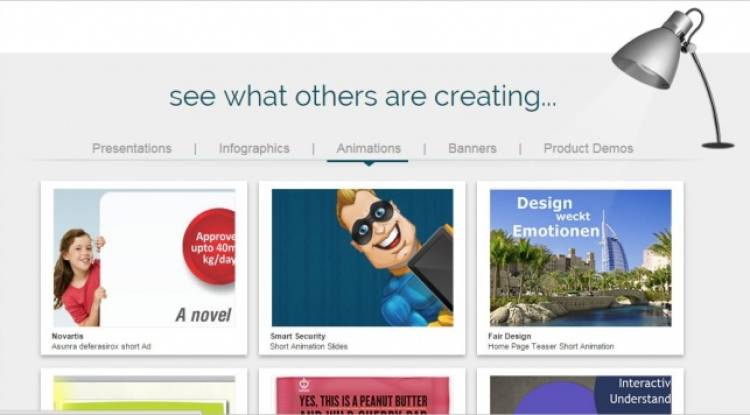The width and height of the screenshot is (750, 415).
Task: Open the Banners tab
Action: [472, 148]
